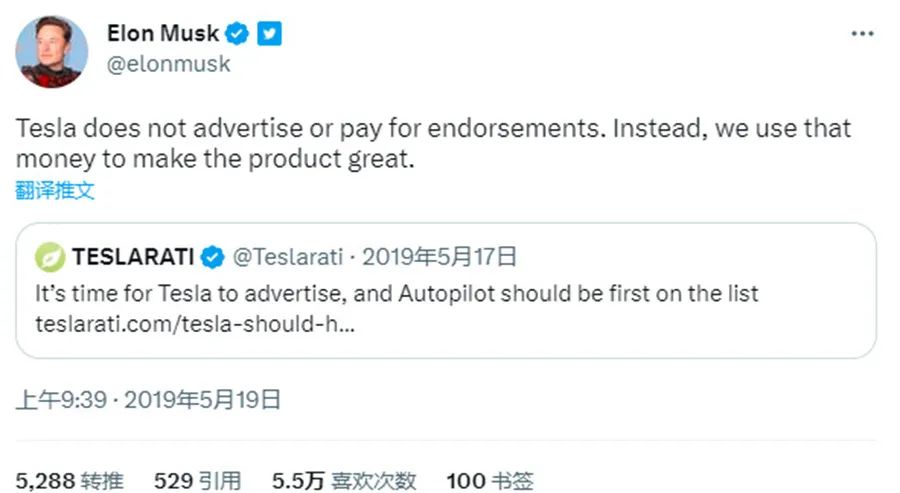
Task: Click the main tweet text about endorsements
Action: pos(433,143)
